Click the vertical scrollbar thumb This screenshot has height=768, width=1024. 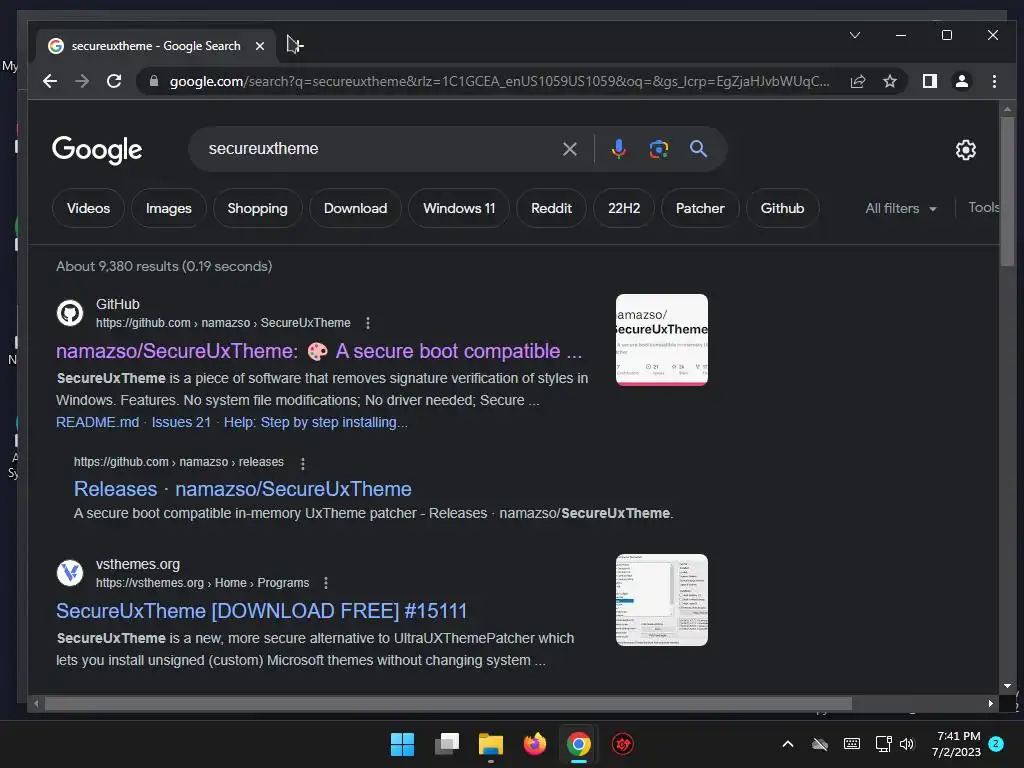(1007, 191)
